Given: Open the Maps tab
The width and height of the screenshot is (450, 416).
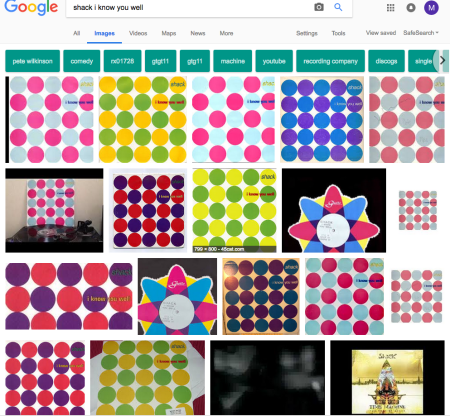Looking at the screenshot, I should 169,33.
